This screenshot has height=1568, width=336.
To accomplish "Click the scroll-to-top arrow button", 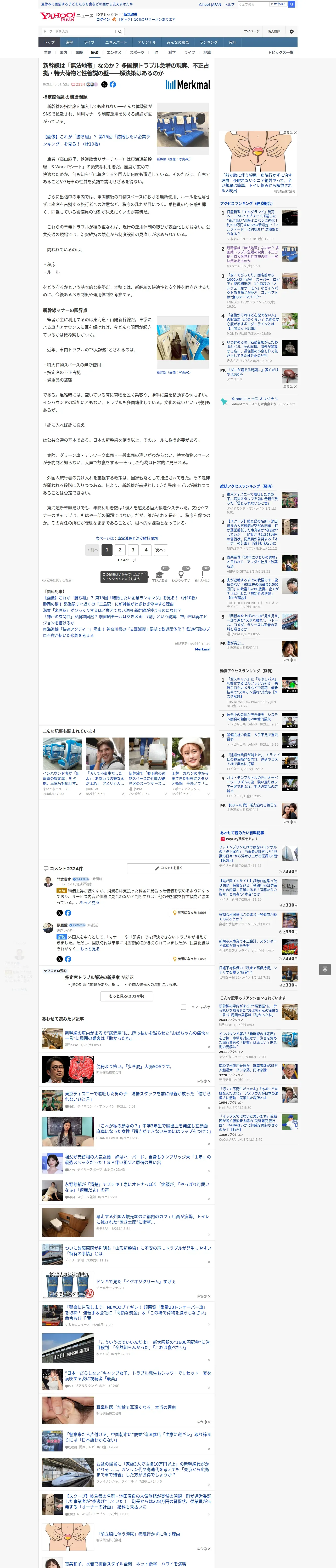I will point(325,969).
